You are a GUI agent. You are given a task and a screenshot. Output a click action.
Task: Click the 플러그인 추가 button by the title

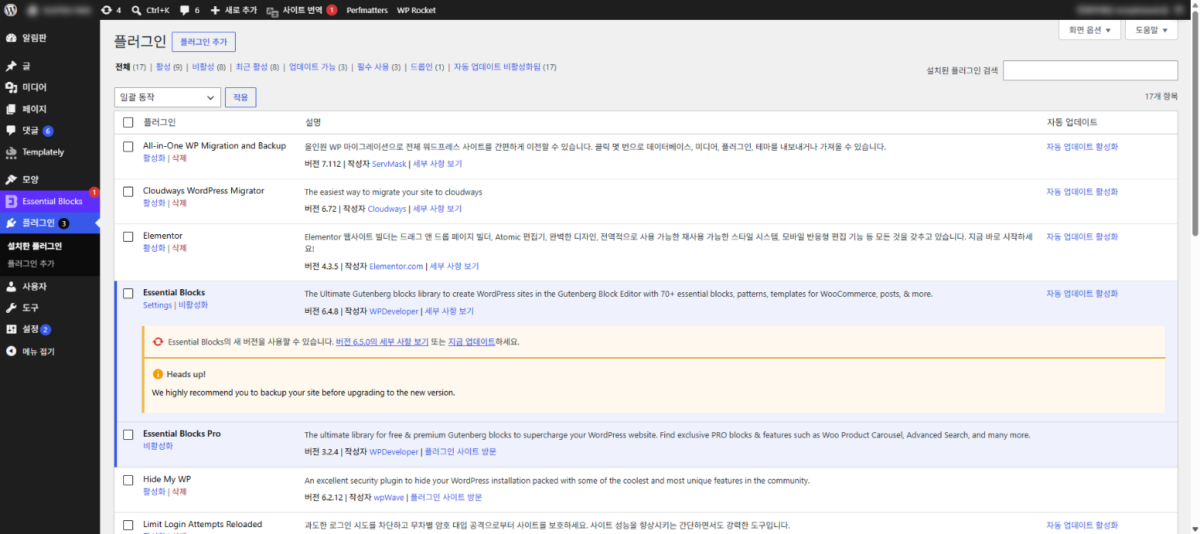tap(204, 42)
